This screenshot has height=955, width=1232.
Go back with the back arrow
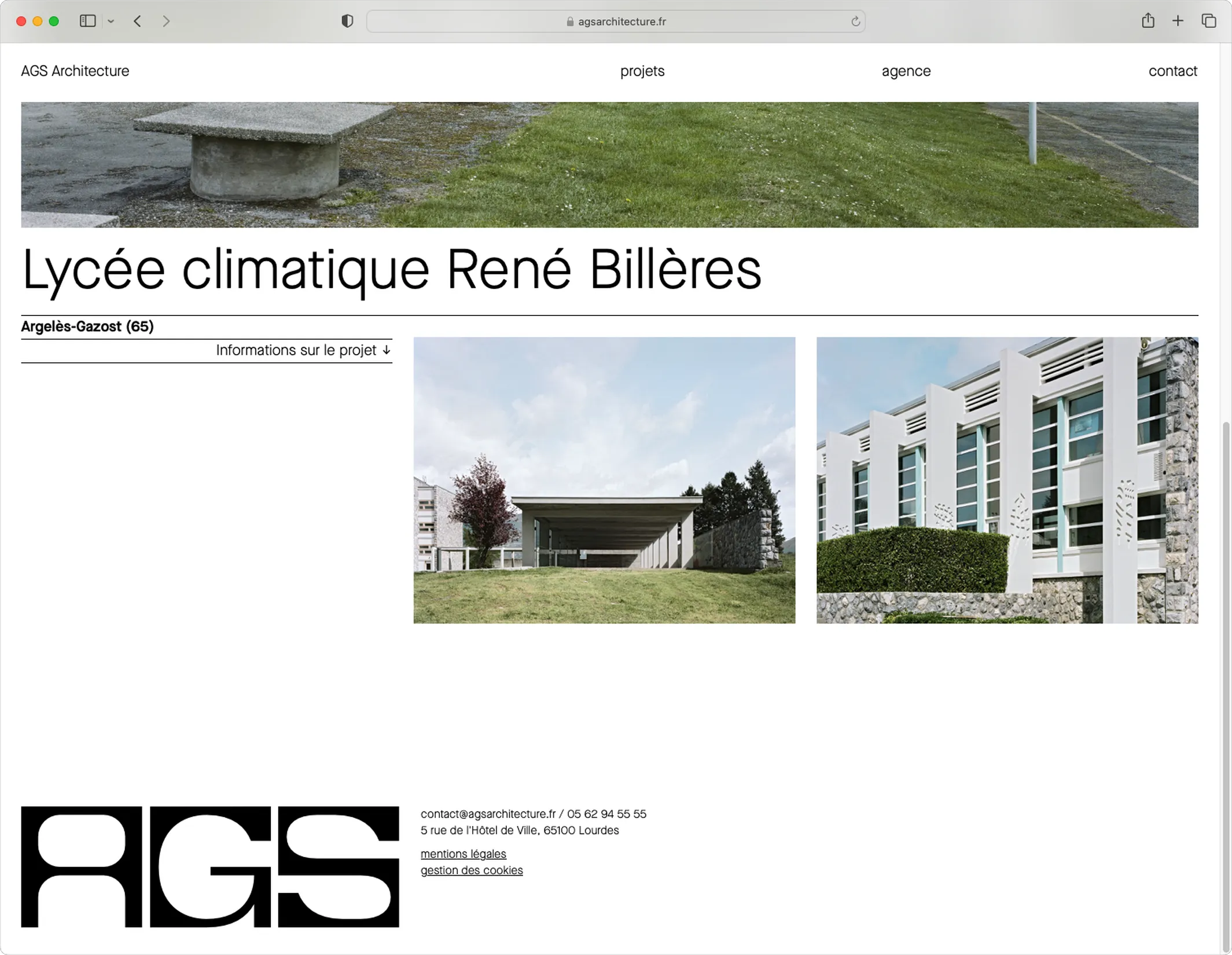pos(138,21)
